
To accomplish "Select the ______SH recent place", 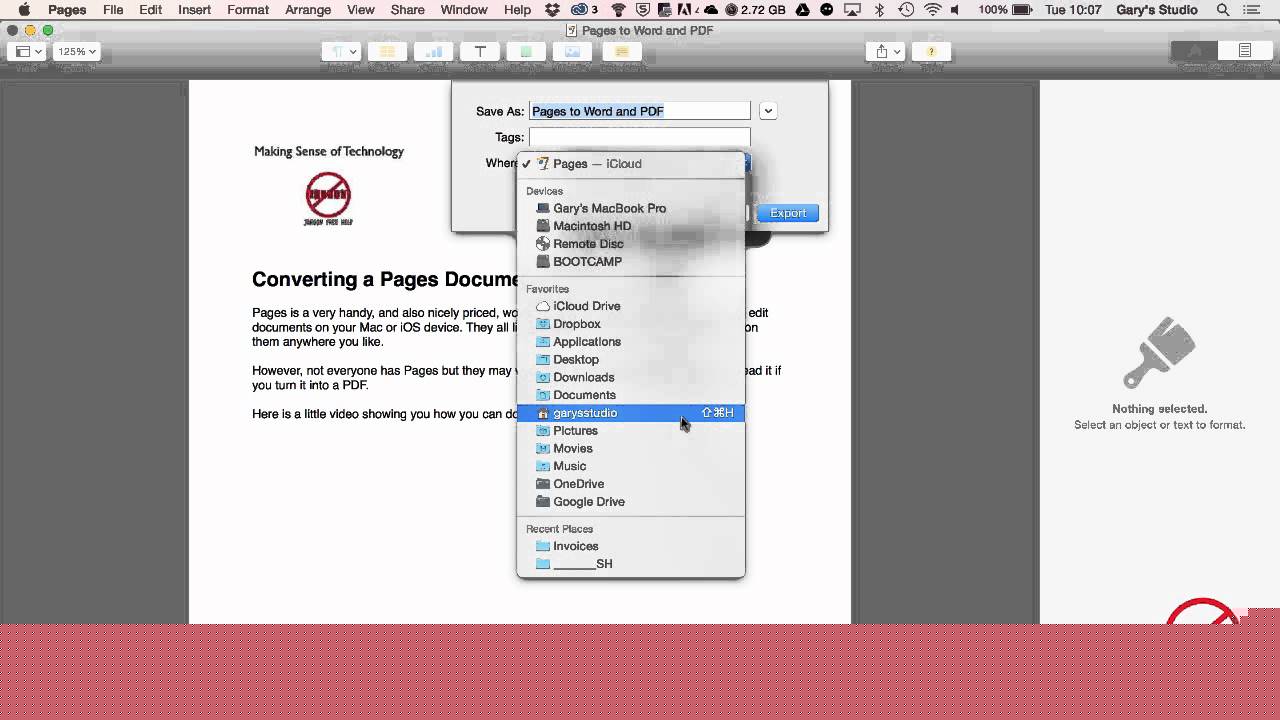I will (x=631, y=564).
